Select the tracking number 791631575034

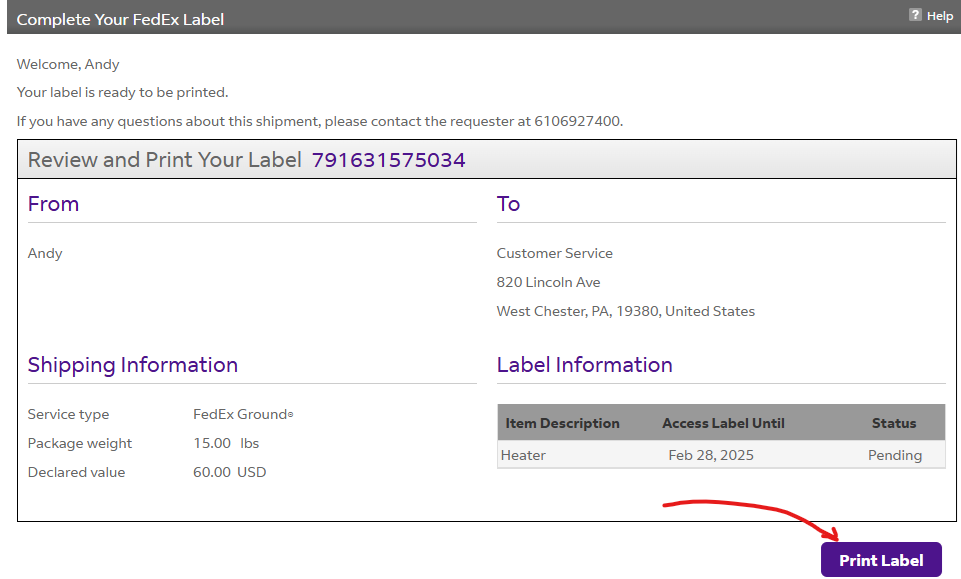point(388,159)
